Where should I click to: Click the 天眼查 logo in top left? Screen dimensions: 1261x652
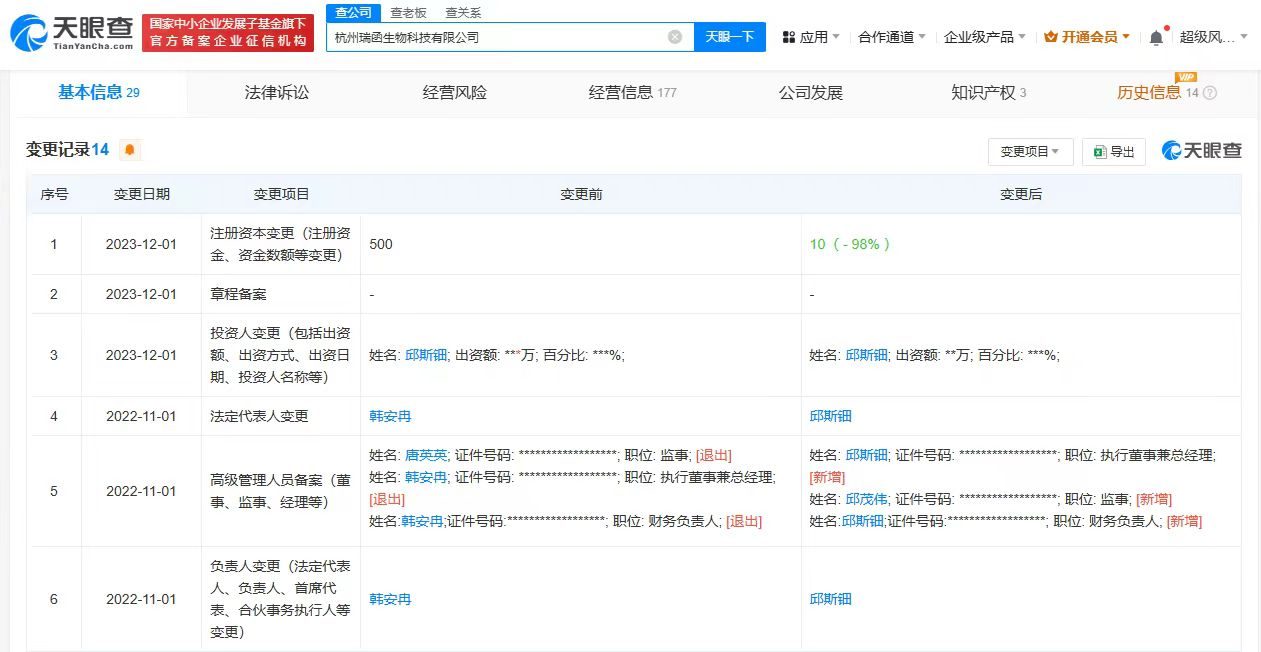pos(65,33)
